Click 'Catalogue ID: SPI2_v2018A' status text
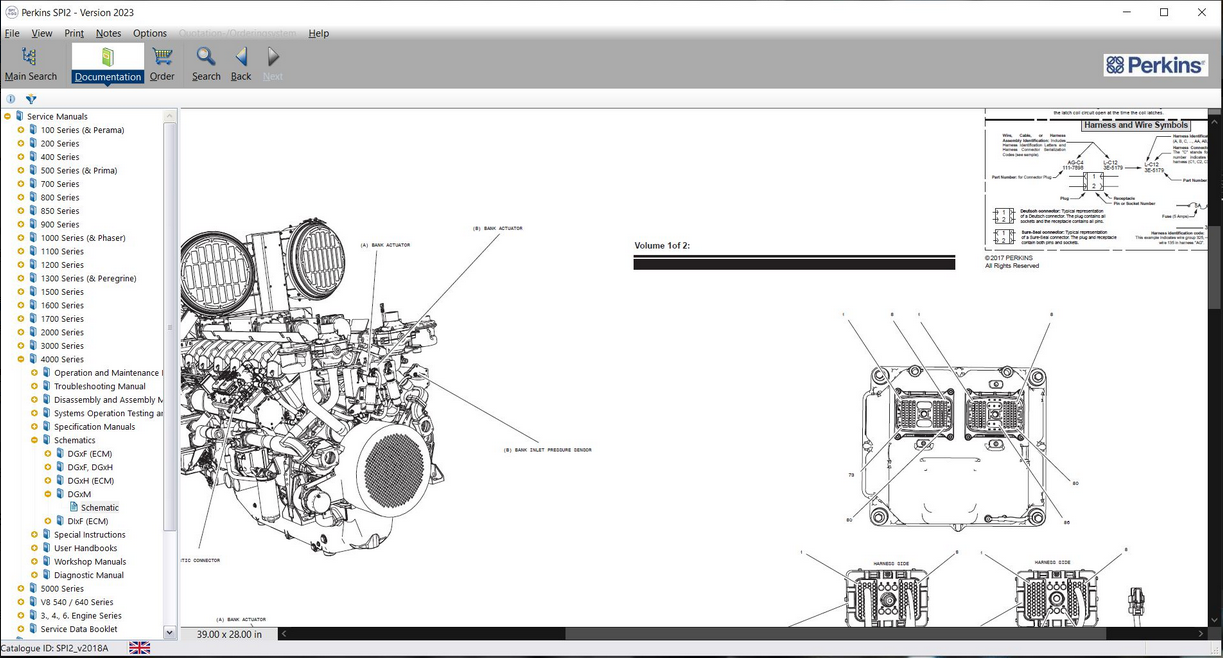 pyautogui.click(x=54, y=648)
